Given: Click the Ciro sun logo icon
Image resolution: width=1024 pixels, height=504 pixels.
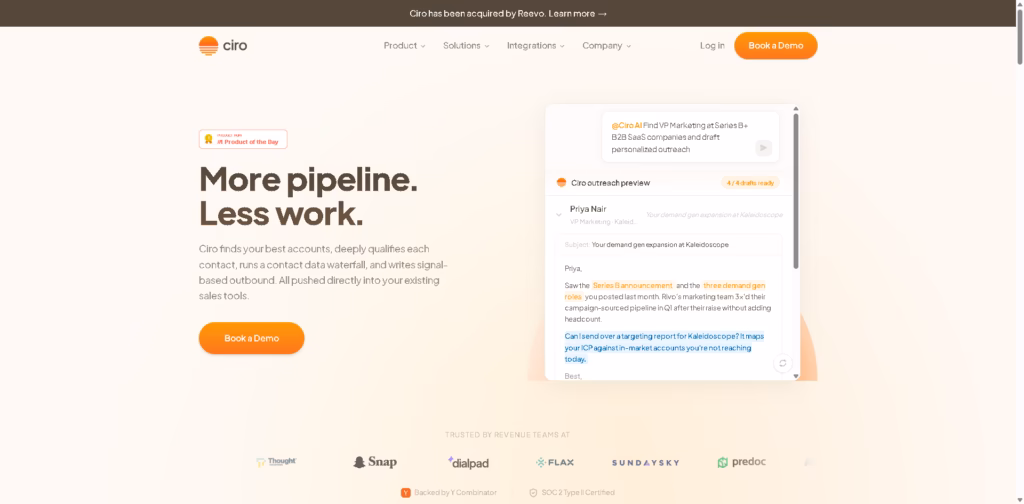Looking at the screenshot, I should click(208, 46).
